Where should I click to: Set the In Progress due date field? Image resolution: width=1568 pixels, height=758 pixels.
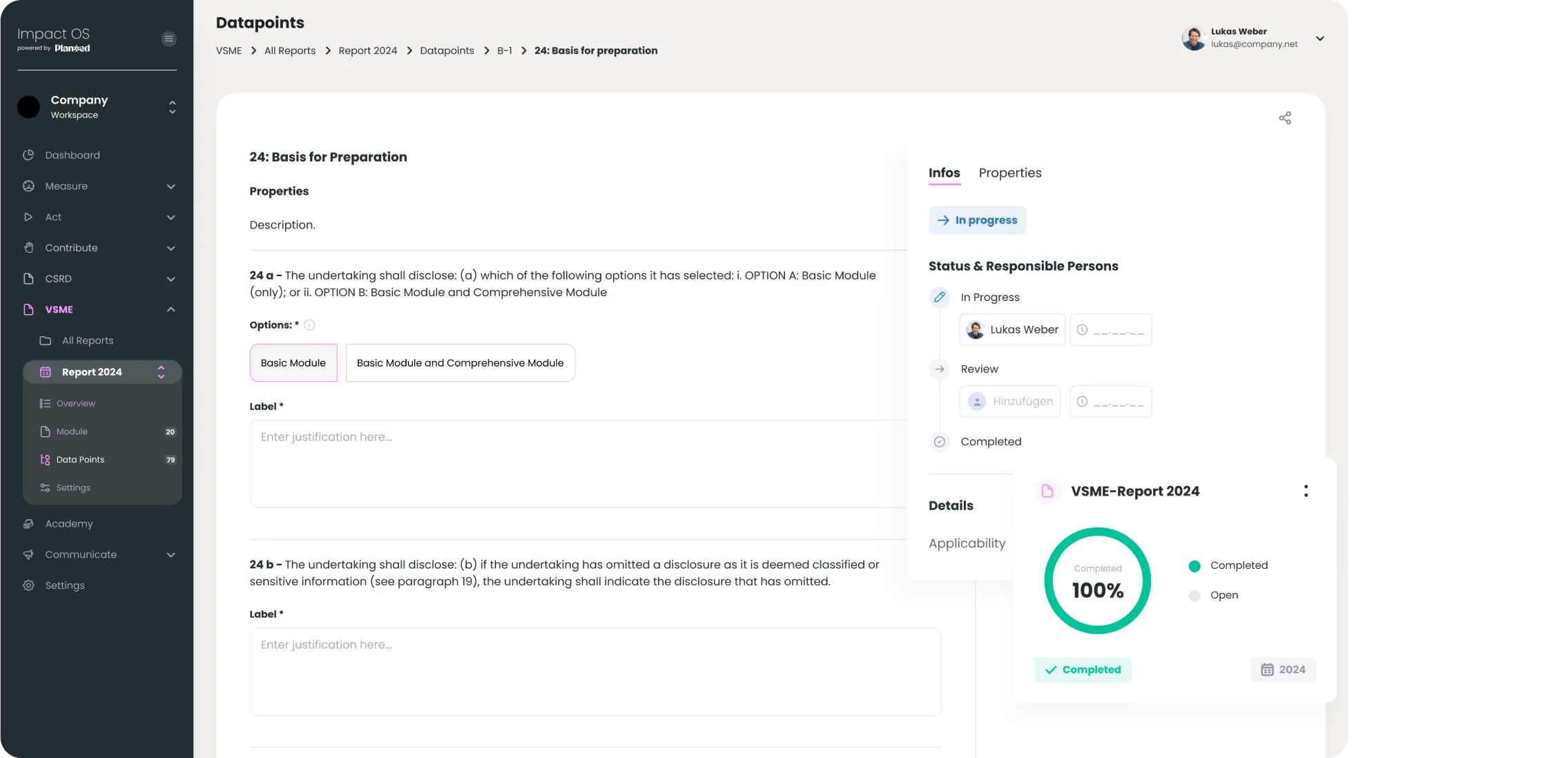point(1110,329)
